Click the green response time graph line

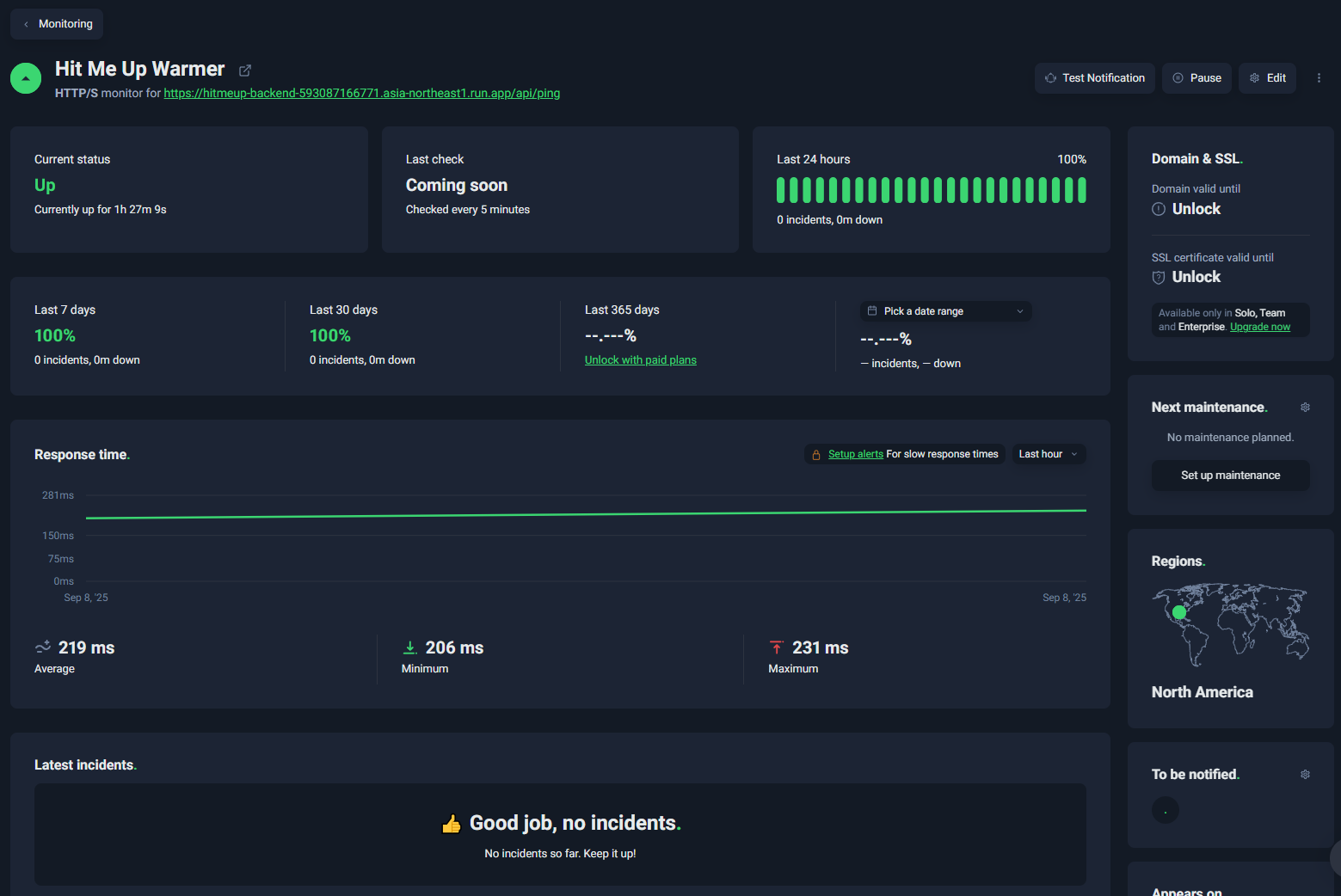click(x=586, y=514)
